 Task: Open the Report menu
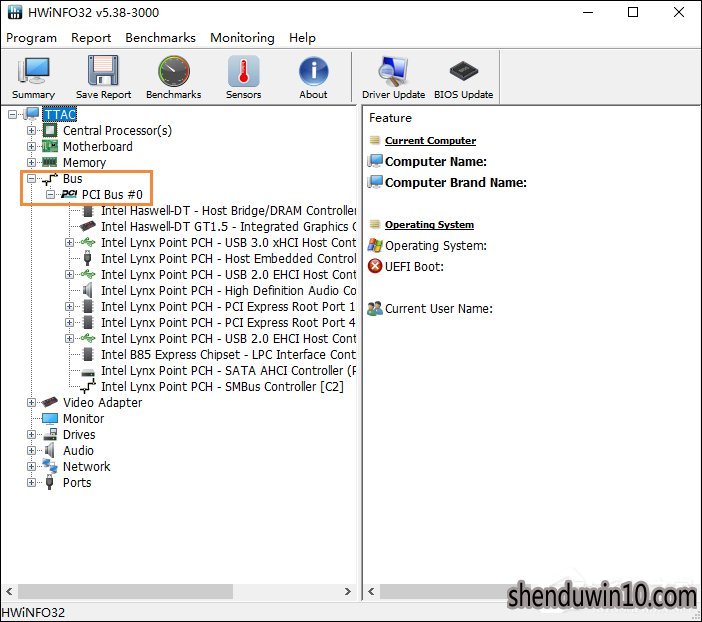pos(91,38)
